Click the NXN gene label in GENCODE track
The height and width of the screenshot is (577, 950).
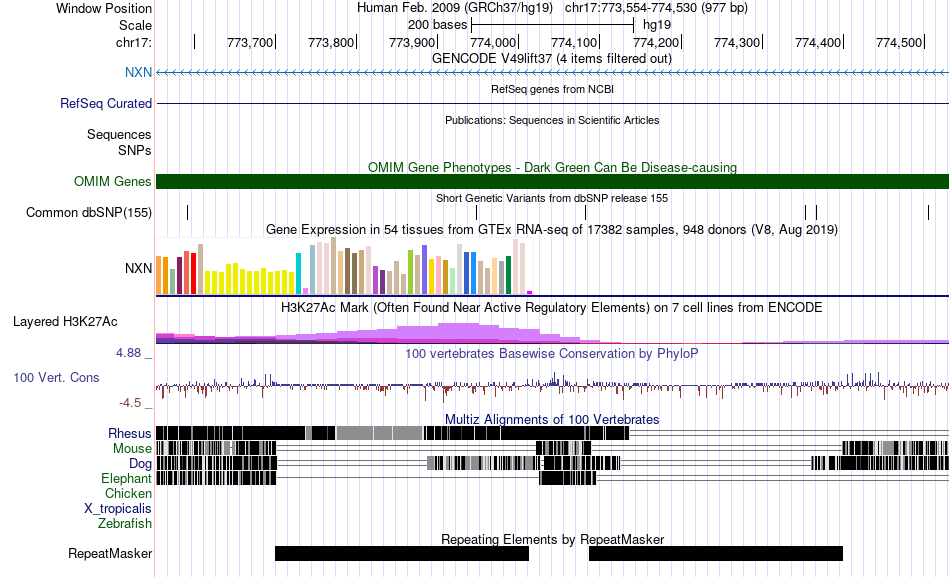(138, 73)
